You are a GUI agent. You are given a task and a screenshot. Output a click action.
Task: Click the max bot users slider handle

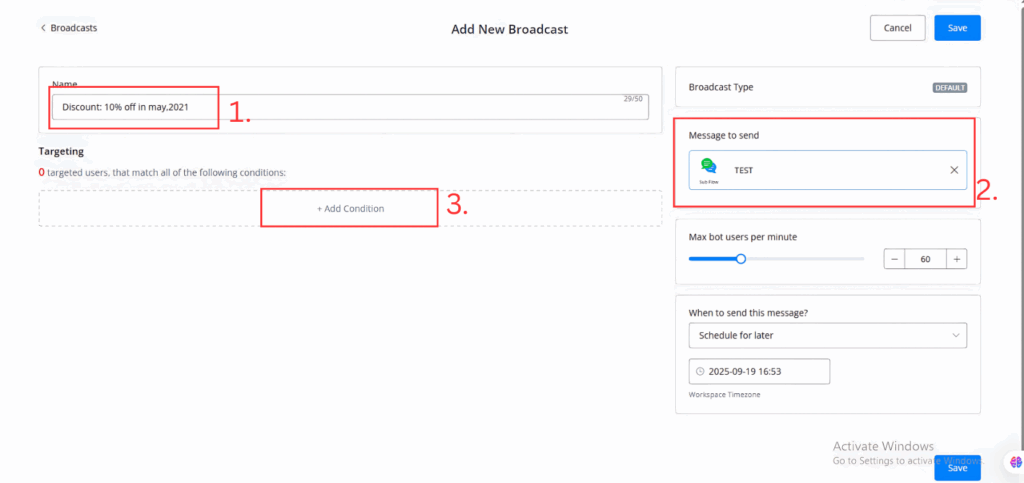coord(741,259)
